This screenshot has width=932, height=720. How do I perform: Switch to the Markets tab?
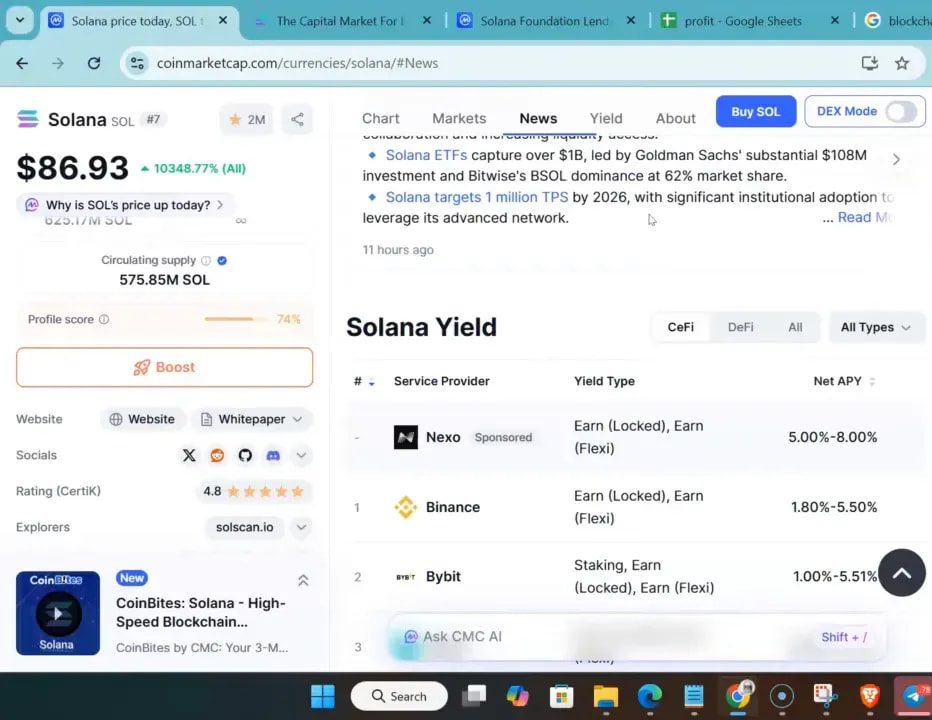click(459, 118)
